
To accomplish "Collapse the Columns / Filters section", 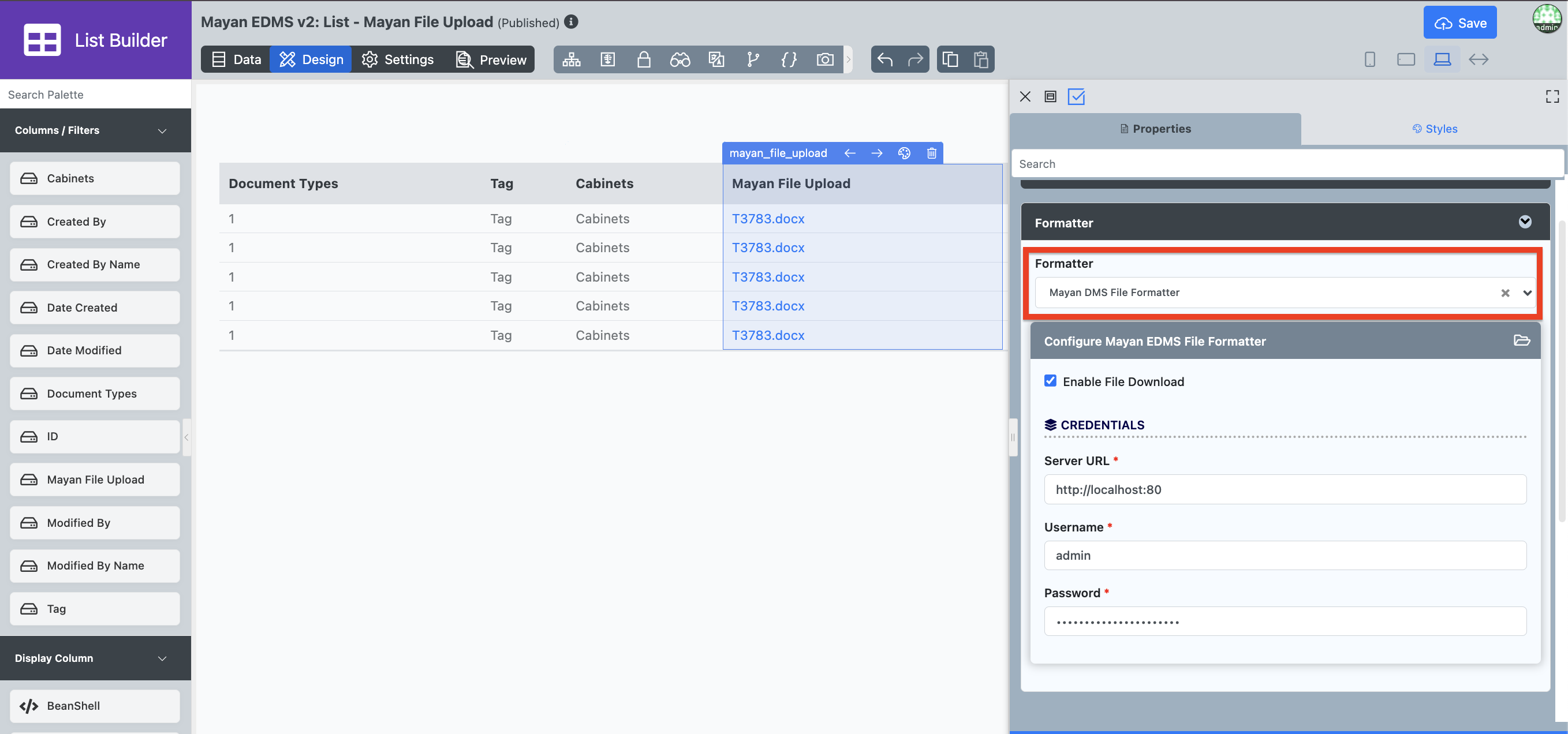I will [x=163, y=131].
